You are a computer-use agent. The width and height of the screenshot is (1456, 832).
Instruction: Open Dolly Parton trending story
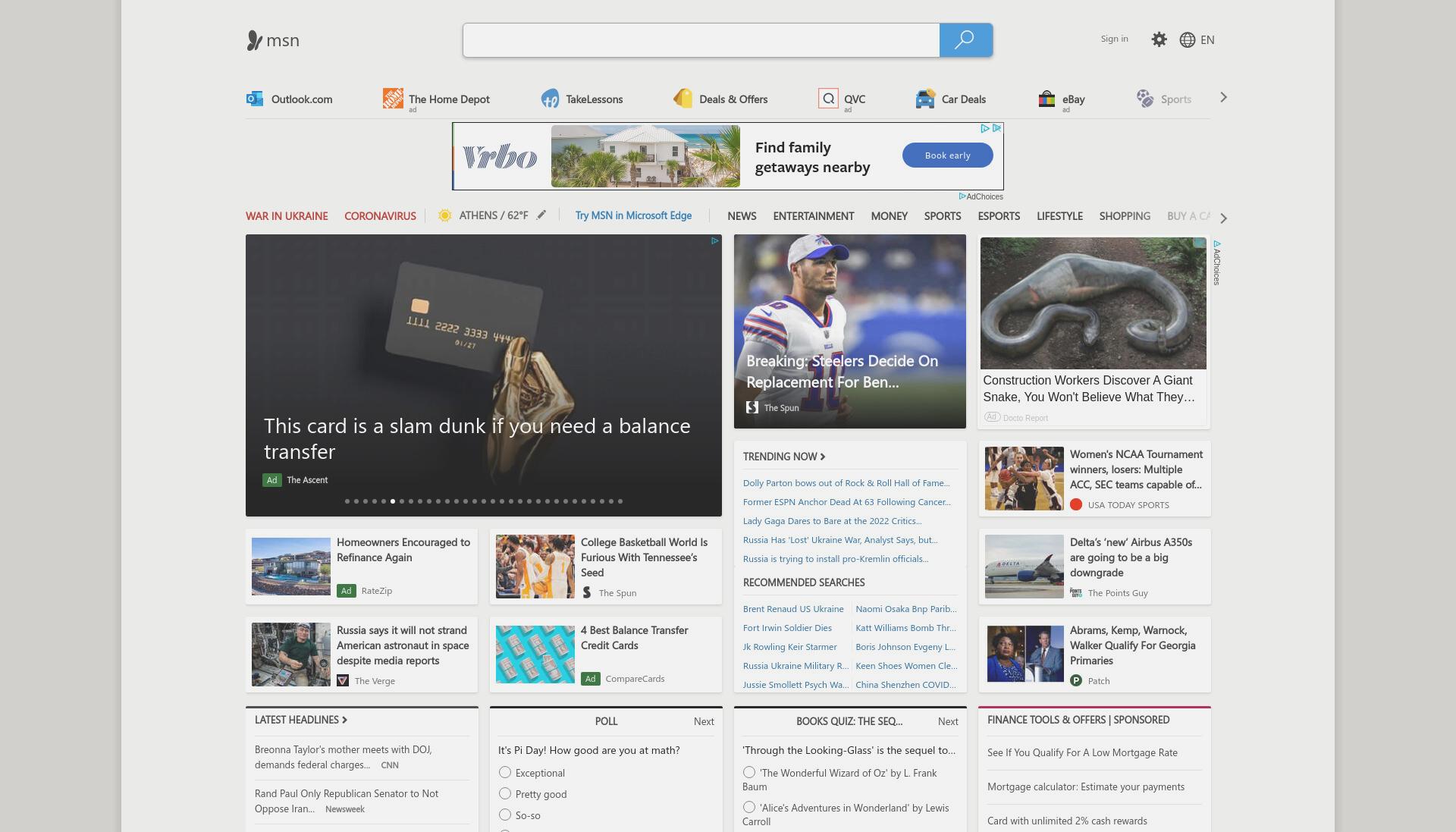click(x=846, y=483)
